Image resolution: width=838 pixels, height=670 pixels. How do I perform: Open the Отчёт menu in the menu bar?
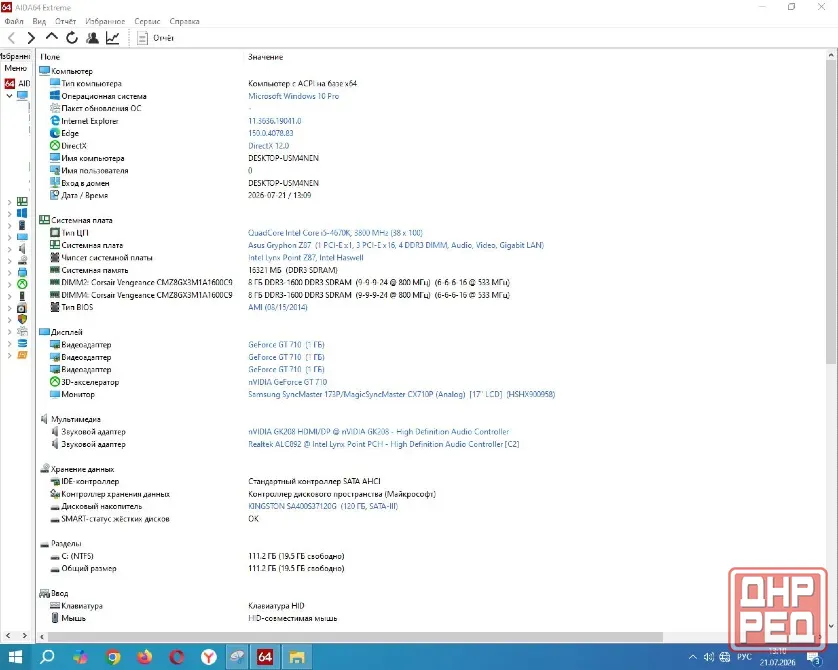pos(65,21)
